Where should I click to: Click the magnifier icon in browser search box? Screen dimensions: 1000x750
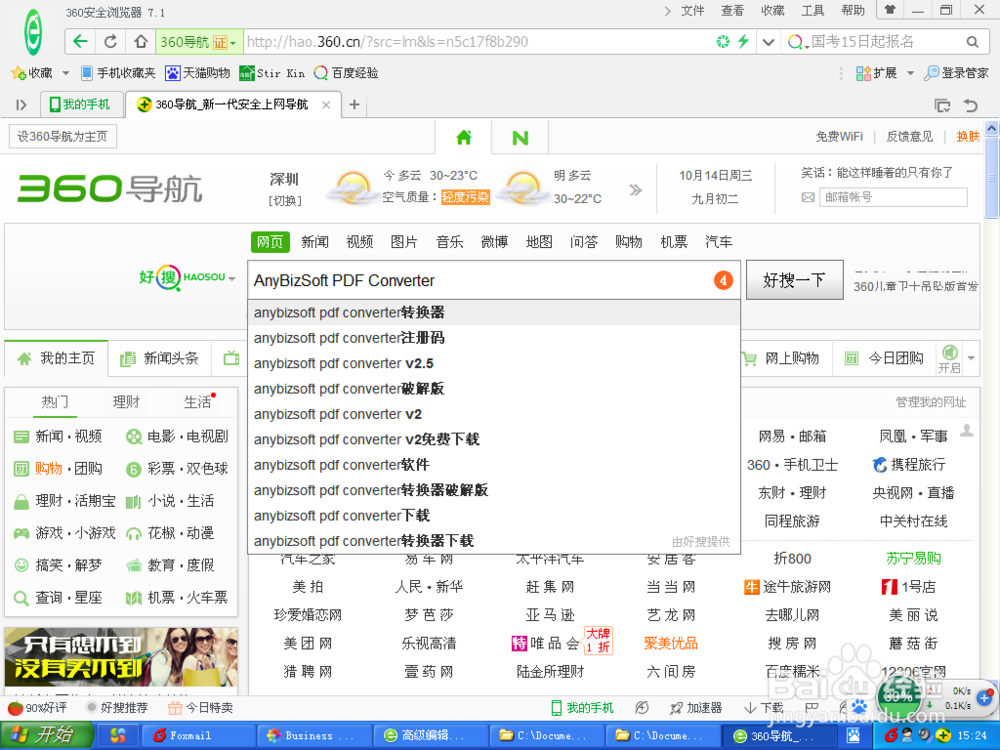[x=972, y=42]
